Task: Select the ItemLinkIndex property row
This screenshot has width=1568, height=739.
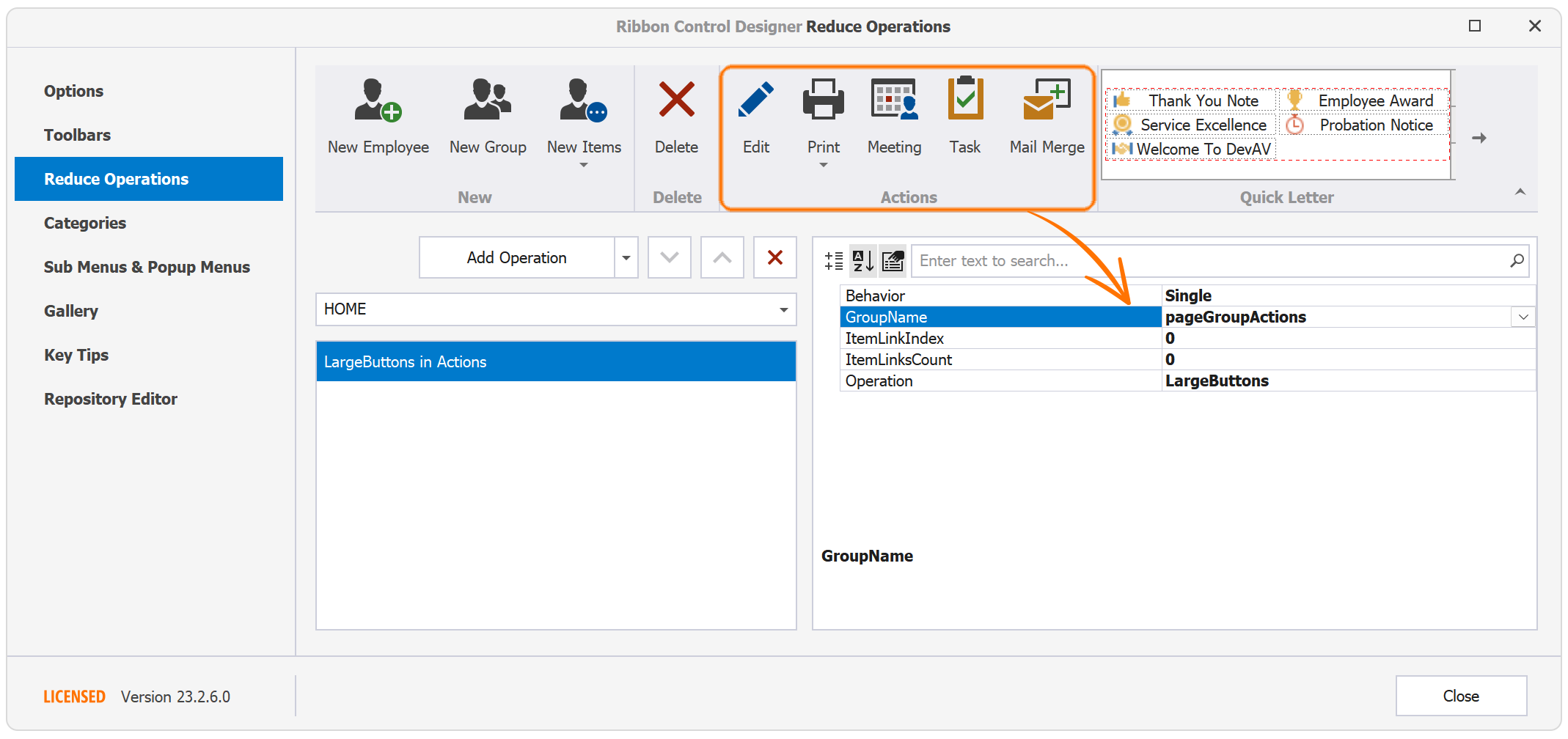Action: [x=1187, y=338]
